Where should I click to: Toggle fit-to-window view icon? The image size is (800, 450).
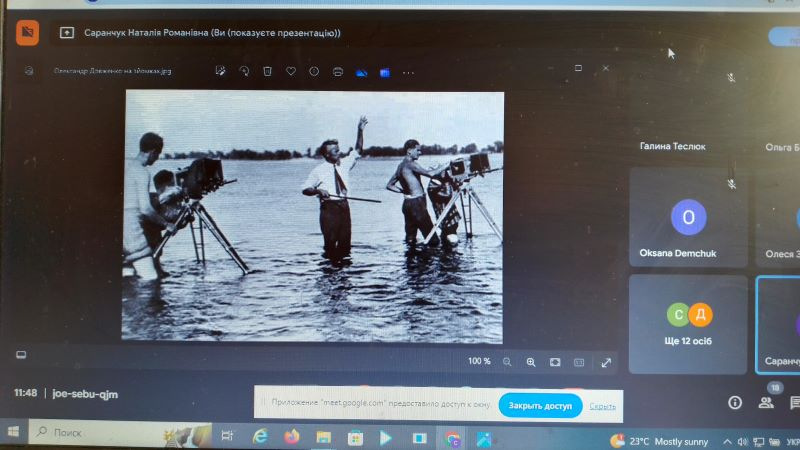click(555, 362)
